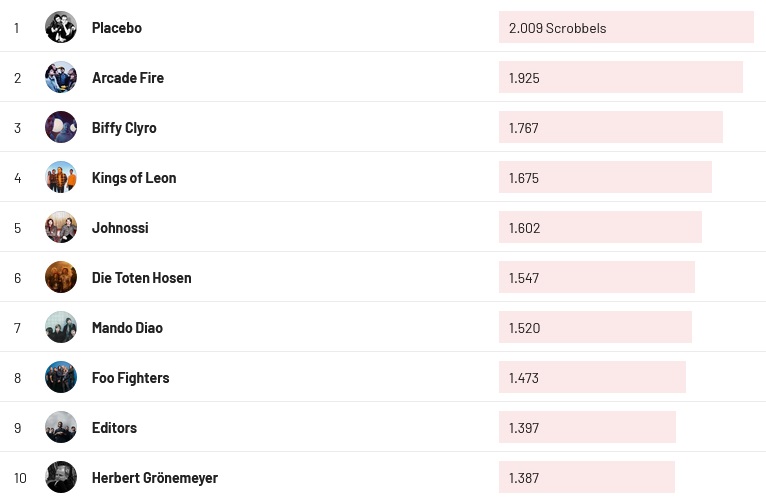Click the 1.397 scrobble bar for Editors
The width and height of the screenshot is (766, 500).
pyautogui.click(x=587, y=428)
